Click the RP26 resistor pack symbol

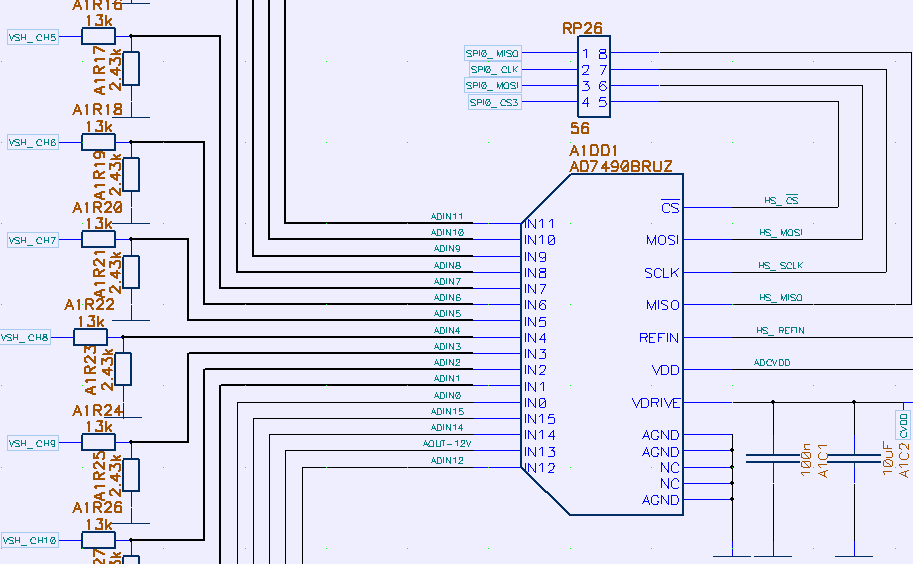(594, 78)
